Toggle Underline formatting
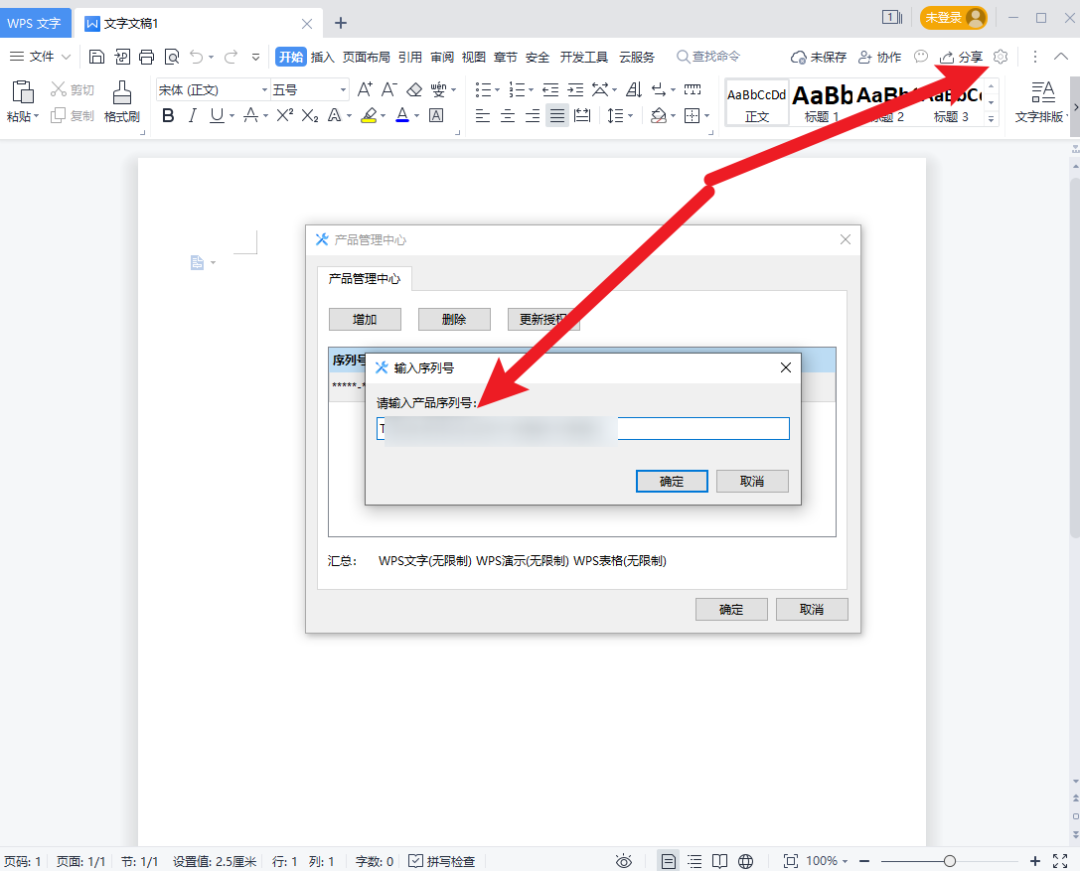Image resolution: width=1080 pixels, height=871 pixels. (217, 116)
